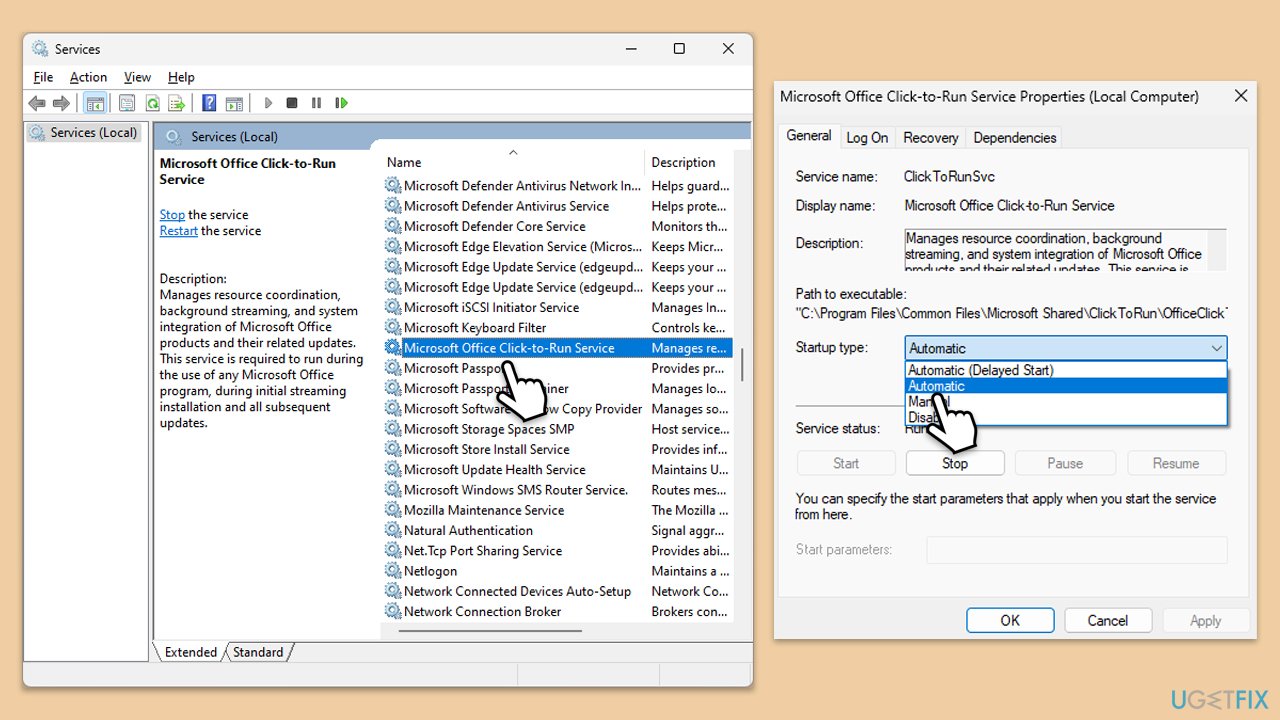Click the Restart the service link

coord(179,231)
